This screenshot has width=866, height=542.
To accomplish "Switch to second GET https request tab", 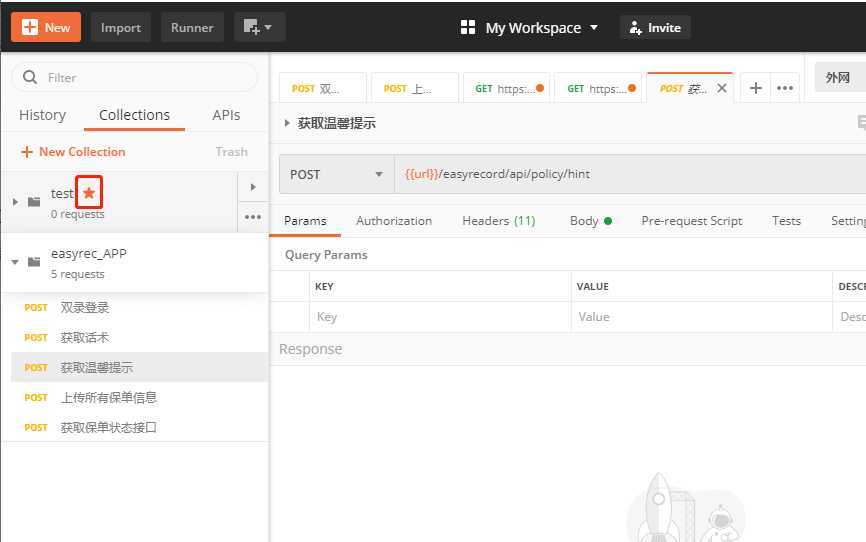I will point(598,88).
